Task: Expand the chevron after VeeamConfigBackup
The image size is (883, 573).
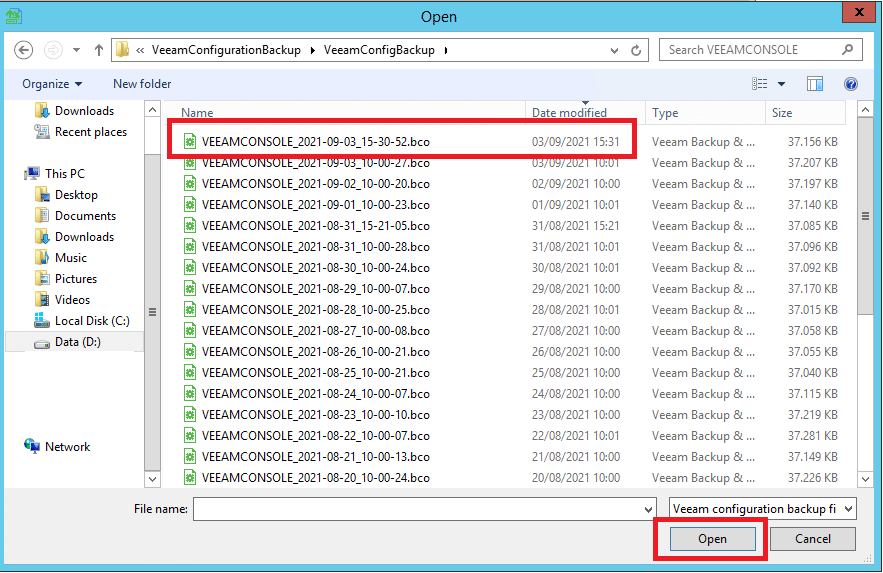Action: click(446, 50)
